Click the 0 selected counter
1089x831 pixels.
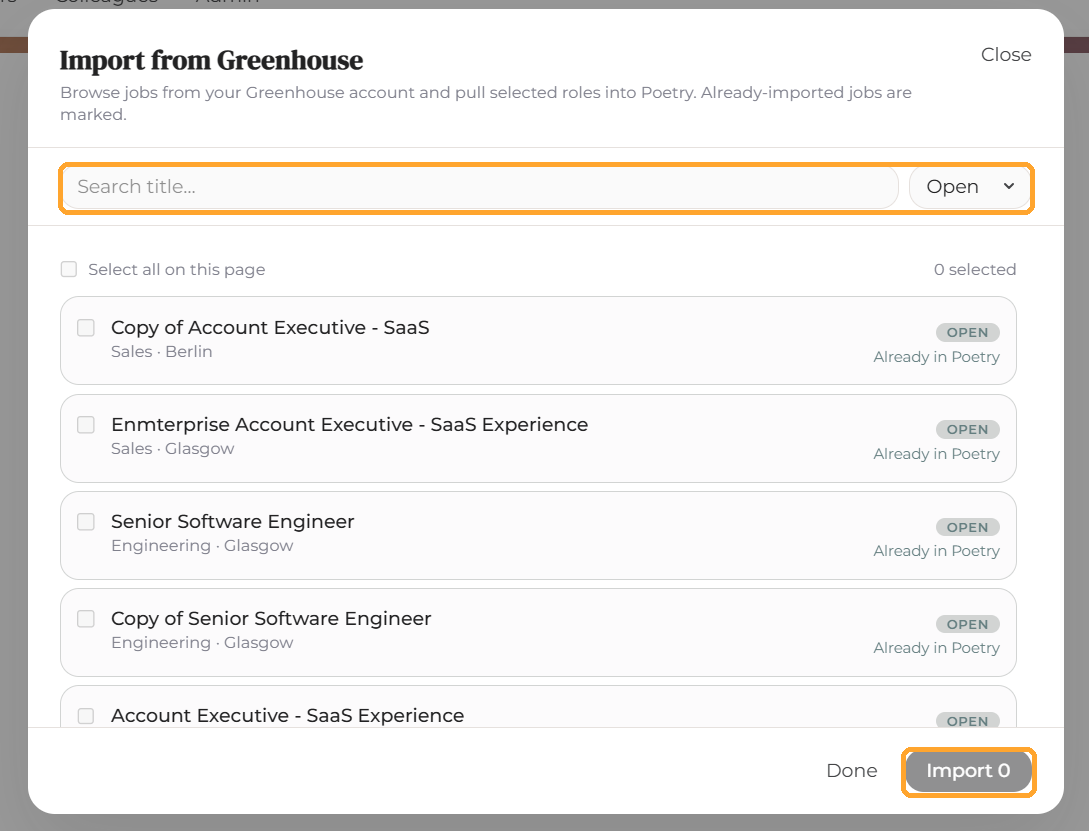pos(974,269)
